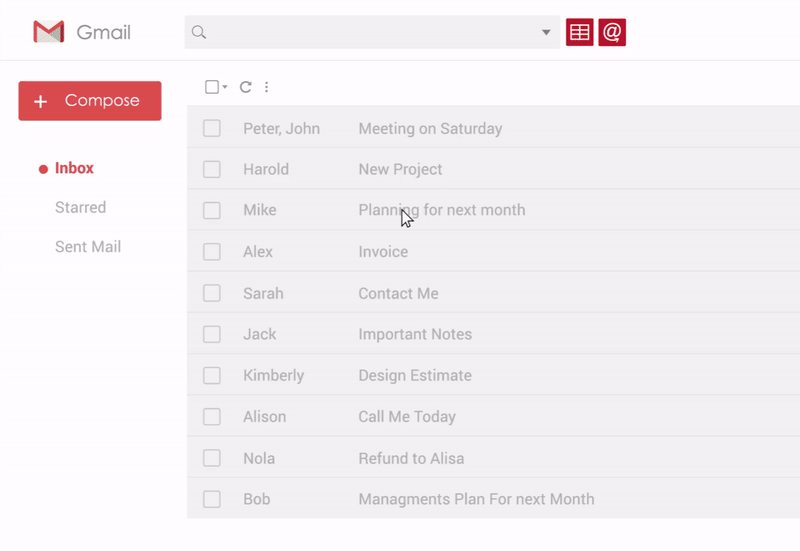Open the "Meeting on Saturday" email
800x551 pixels.
coord(430,128)
